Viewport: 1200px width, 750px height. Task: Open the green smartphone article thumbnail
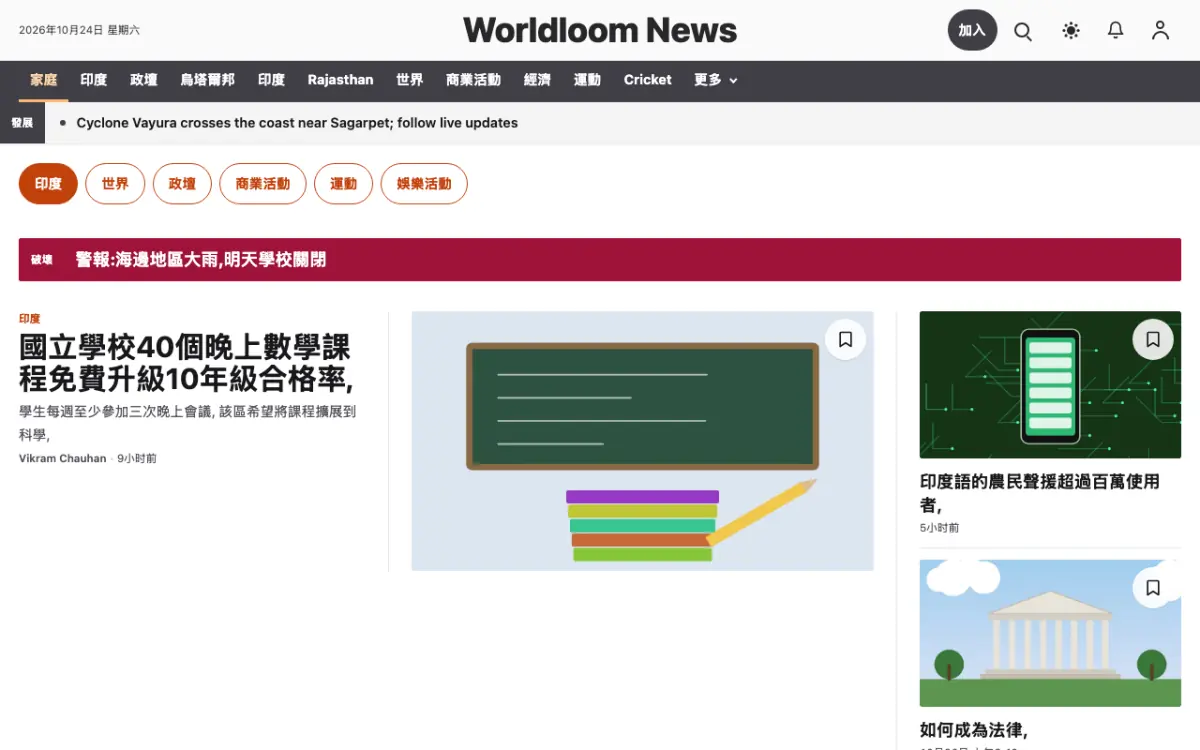tap(1050, 385)
